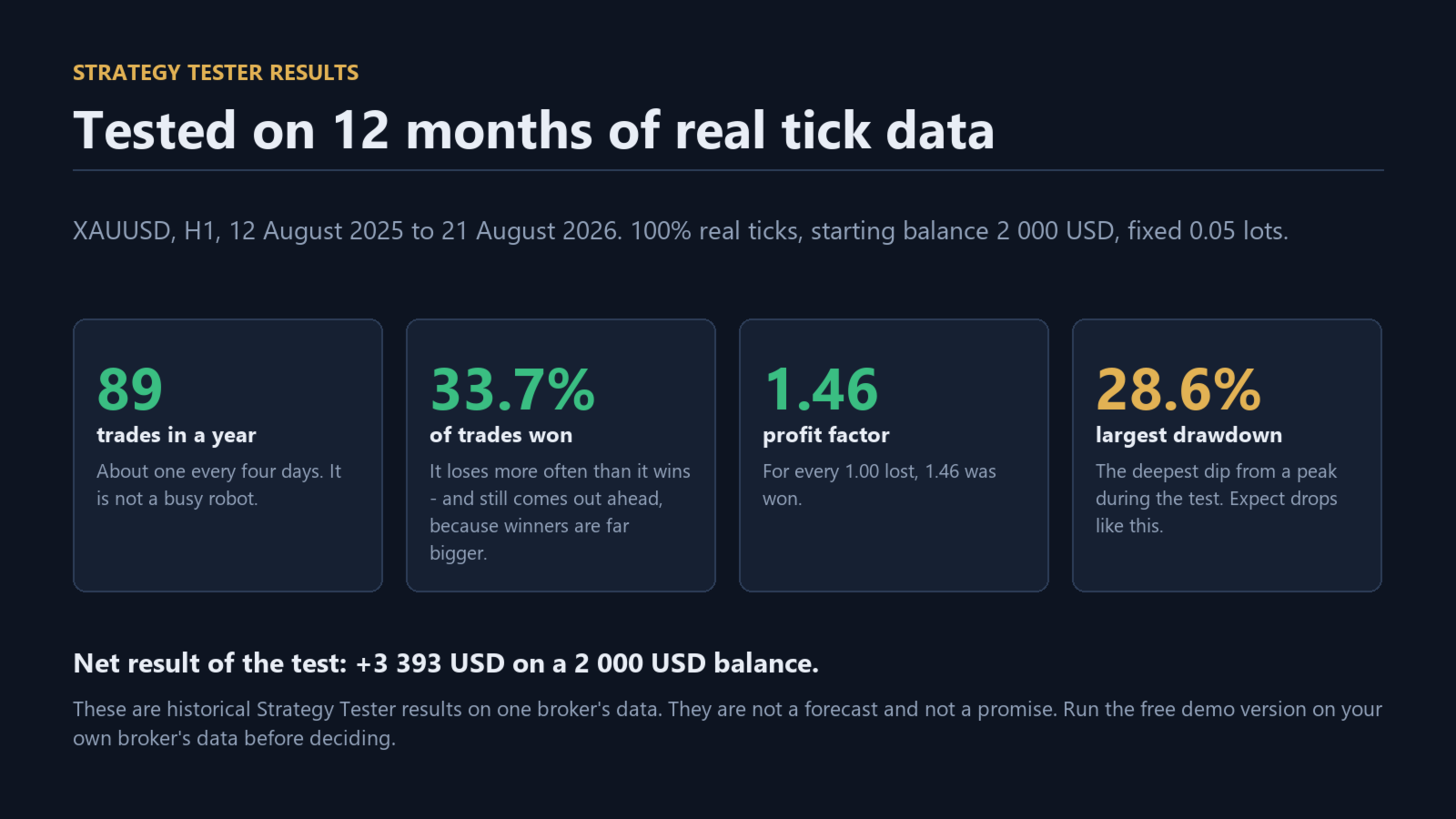Select the slide title about real tick data
Viewport: 1456px width, 819px height.
tap(533, 130)
